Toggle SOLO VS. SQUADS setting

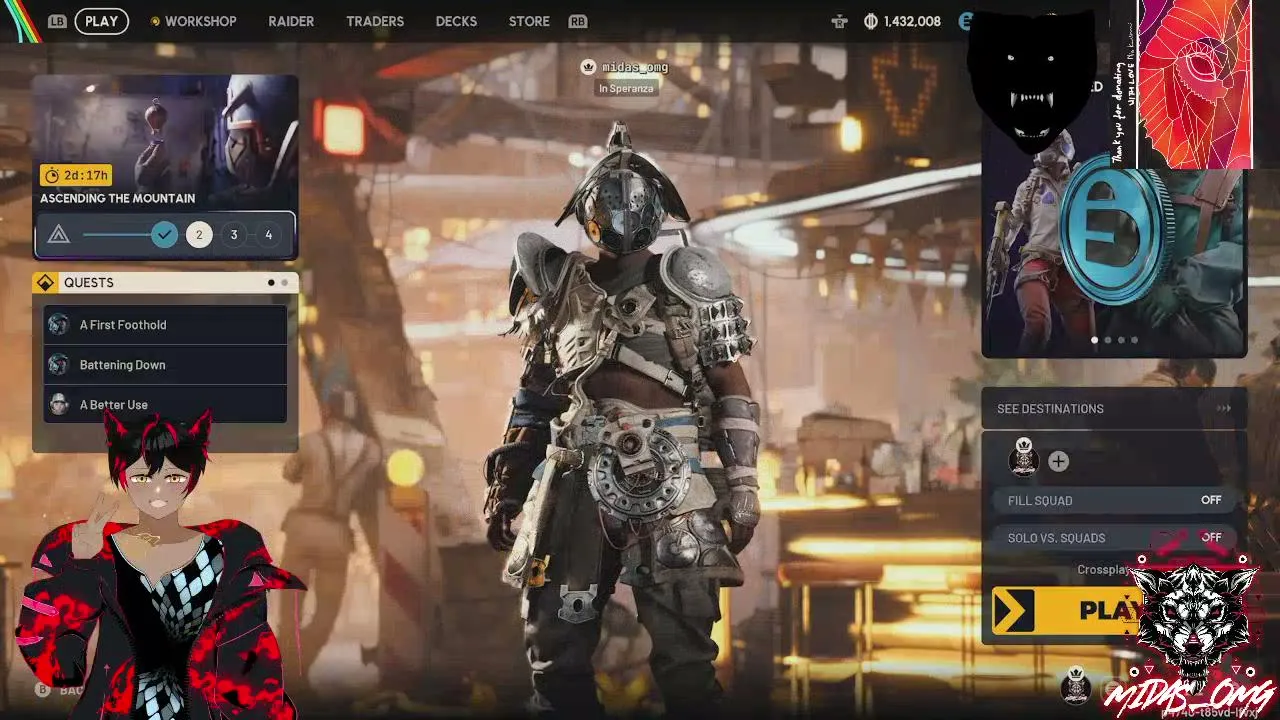1114,538
